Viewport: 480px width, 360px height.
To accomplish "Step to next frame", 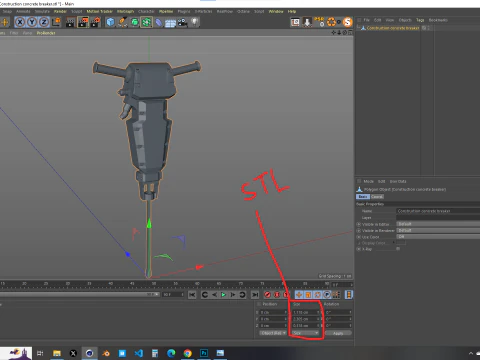I will (233, 295).
